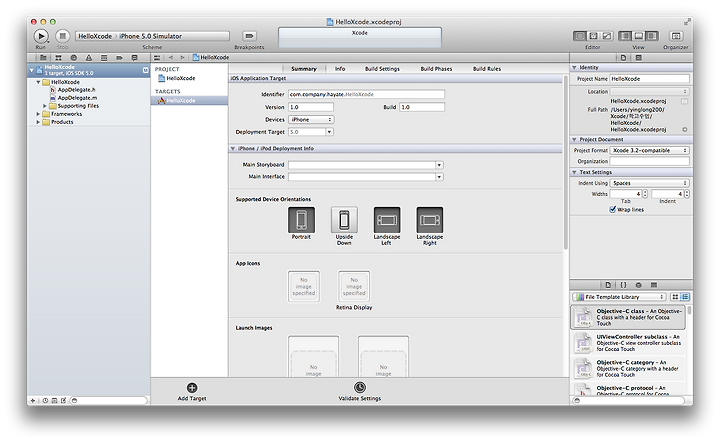The image size is (720, 443).
Task: Toggle Landscape Left orientation support
Action: click(x=387, y=220)
